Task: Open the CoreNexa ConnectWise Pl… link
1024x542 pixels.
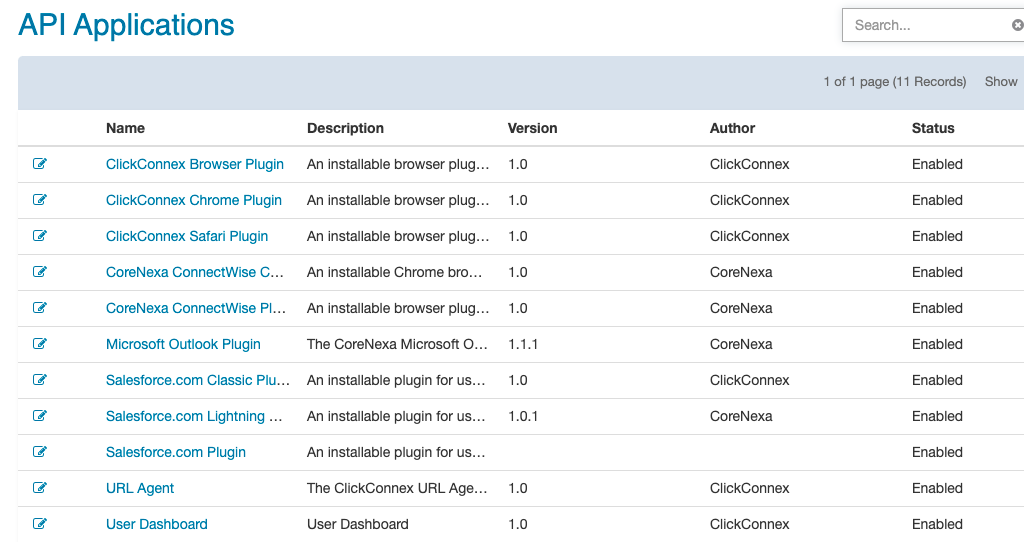Action: (196, 308)
